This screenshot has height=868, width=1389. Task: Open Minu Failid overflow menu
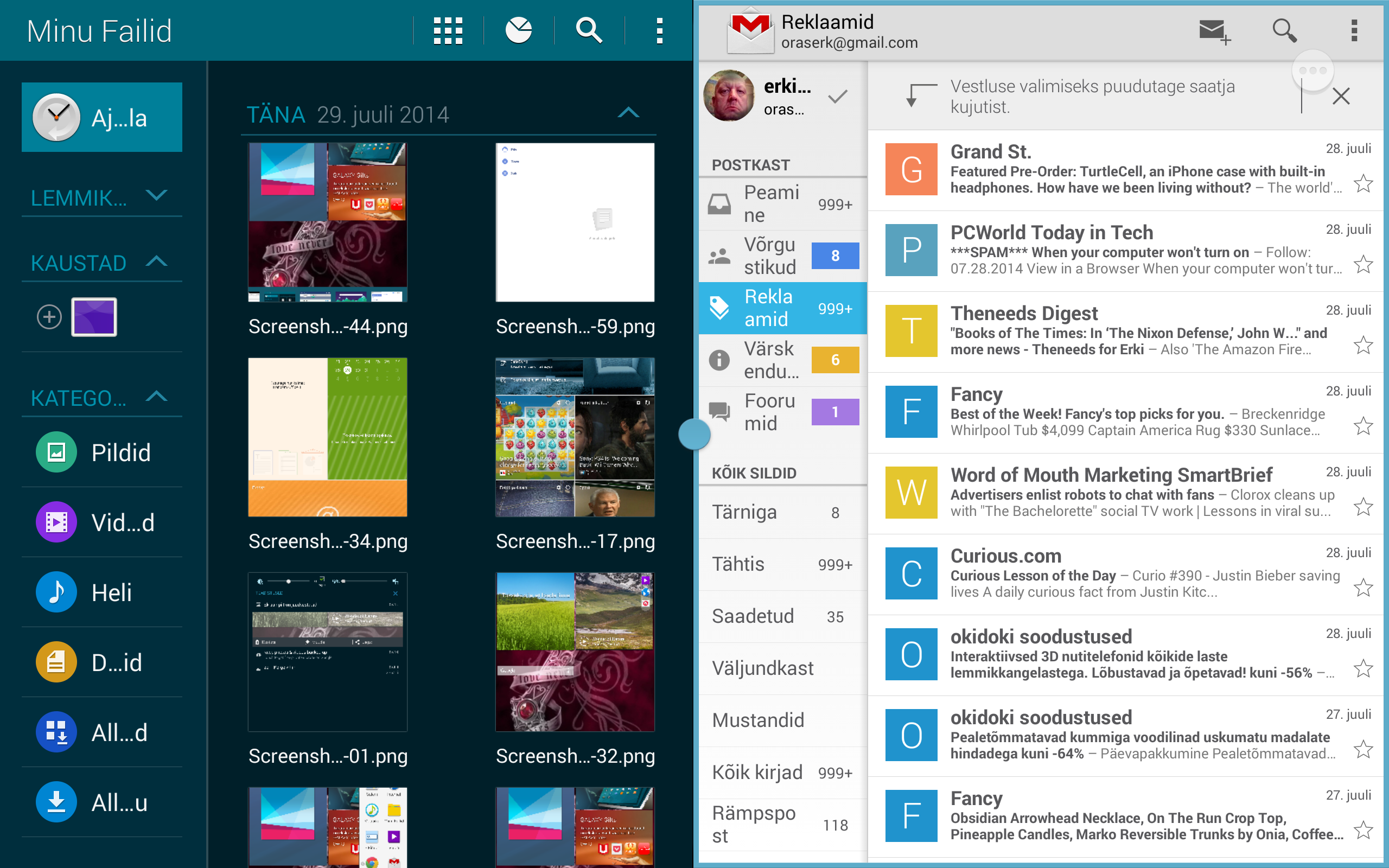pos(659,30)
